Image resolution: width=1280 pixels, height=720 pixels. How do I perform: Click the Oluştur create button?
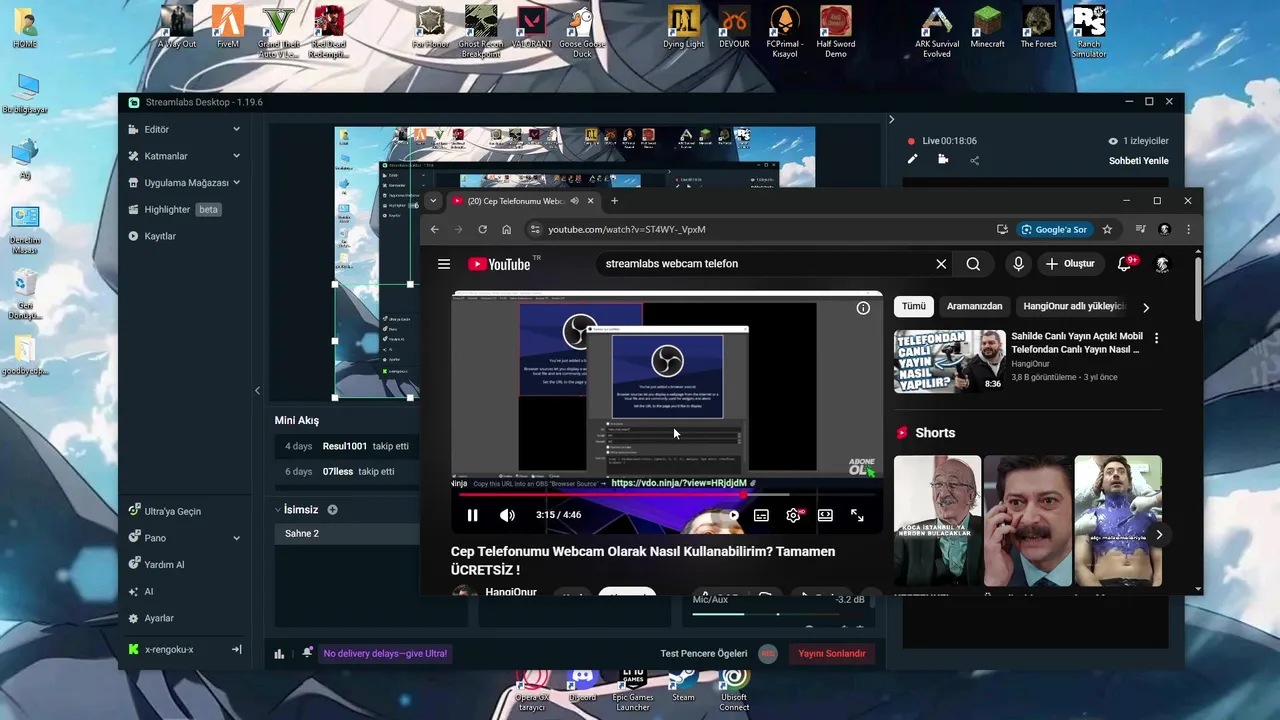[x=1070, y=264]
